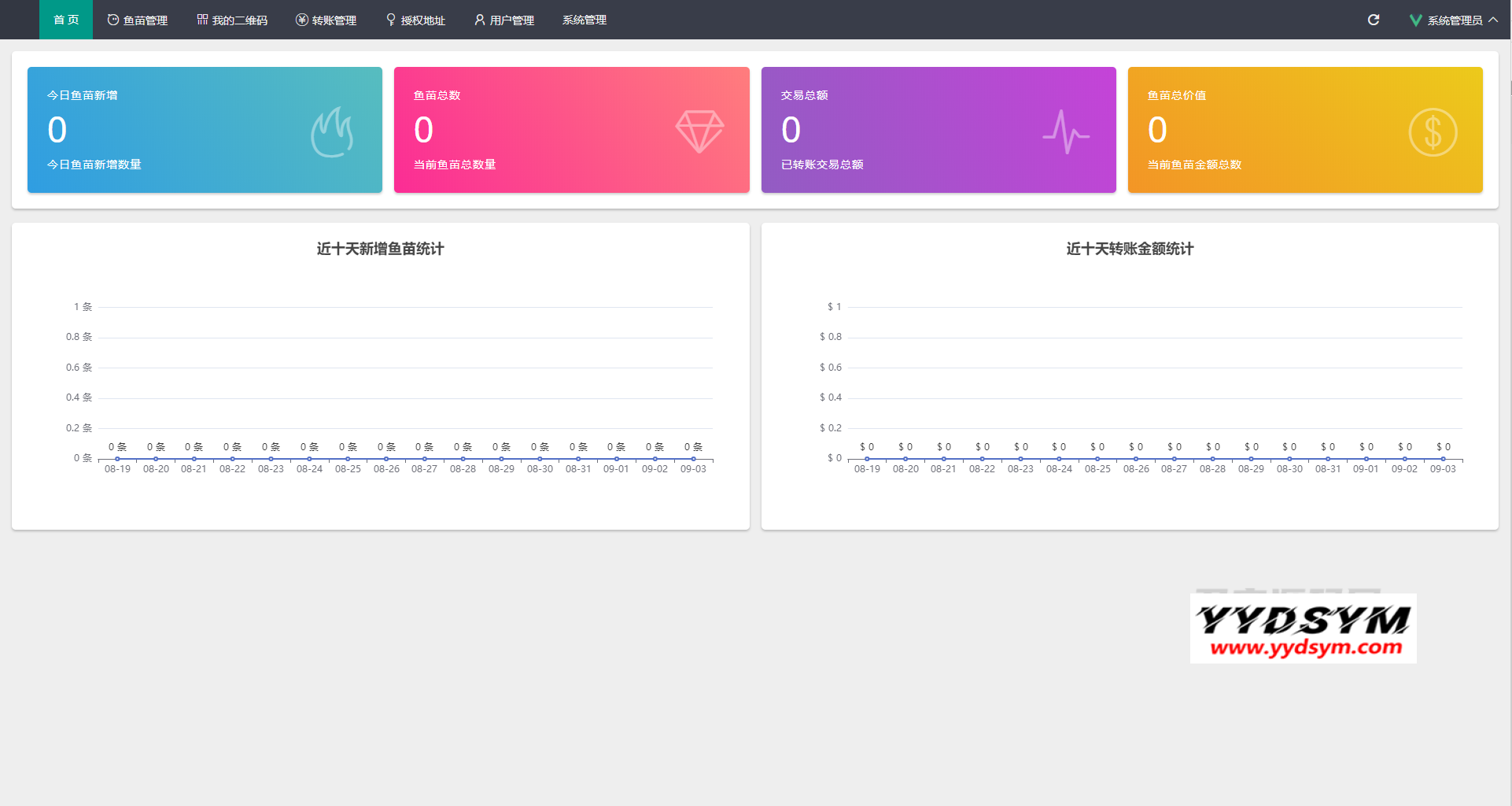
Task: Click the green V logo icon
Action: coord(1415,20)
